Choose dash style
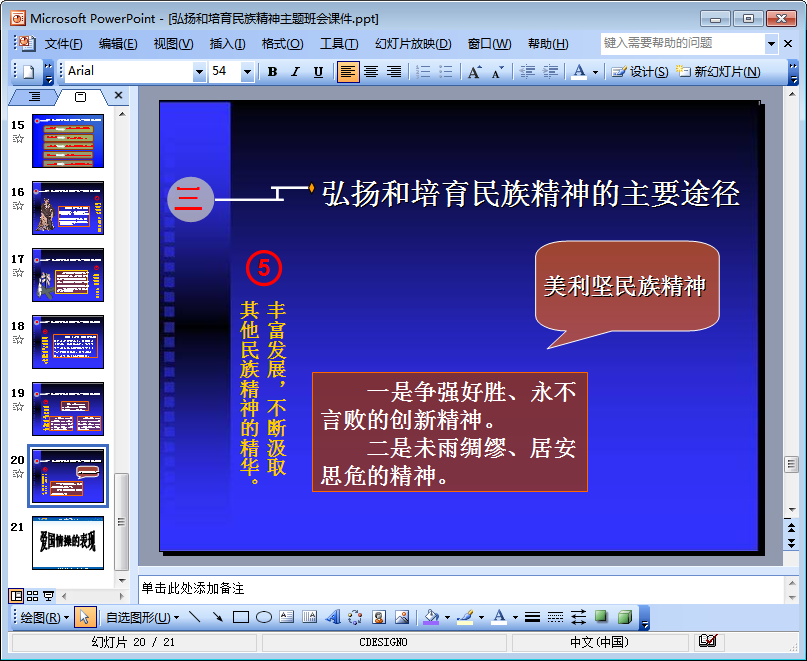 coord(555,617)
